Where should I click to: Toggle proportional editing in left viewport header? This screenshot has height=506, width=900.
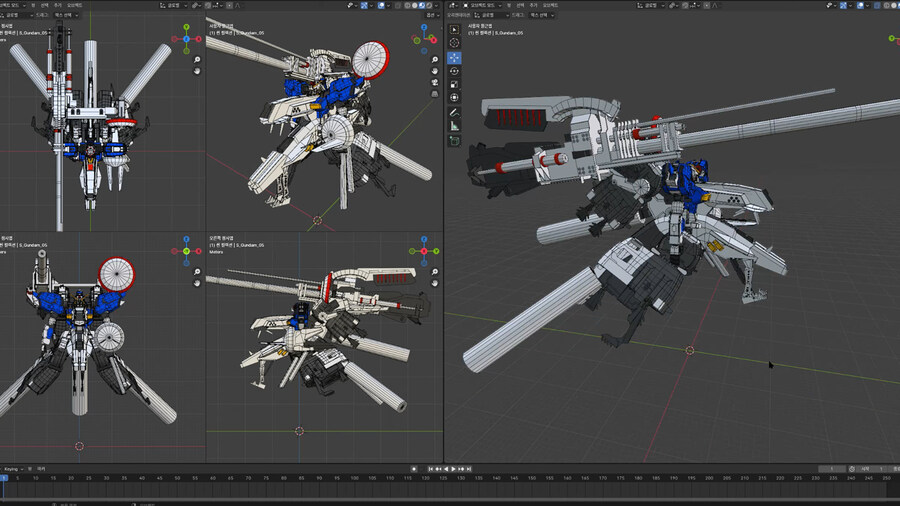[229, 5]
